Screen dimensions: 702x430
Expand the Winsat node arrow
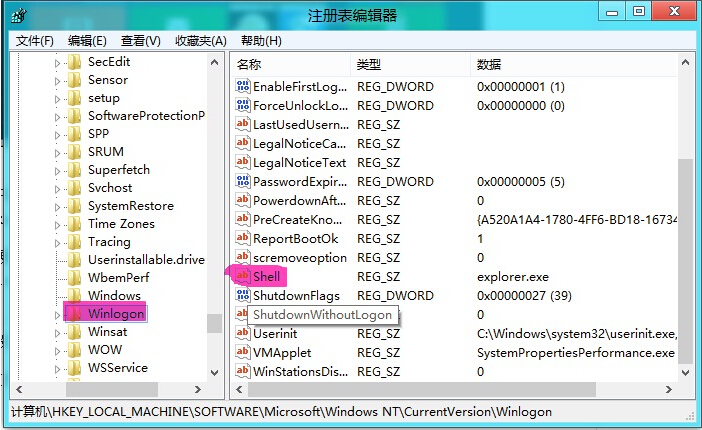click(x=57, y=333)
